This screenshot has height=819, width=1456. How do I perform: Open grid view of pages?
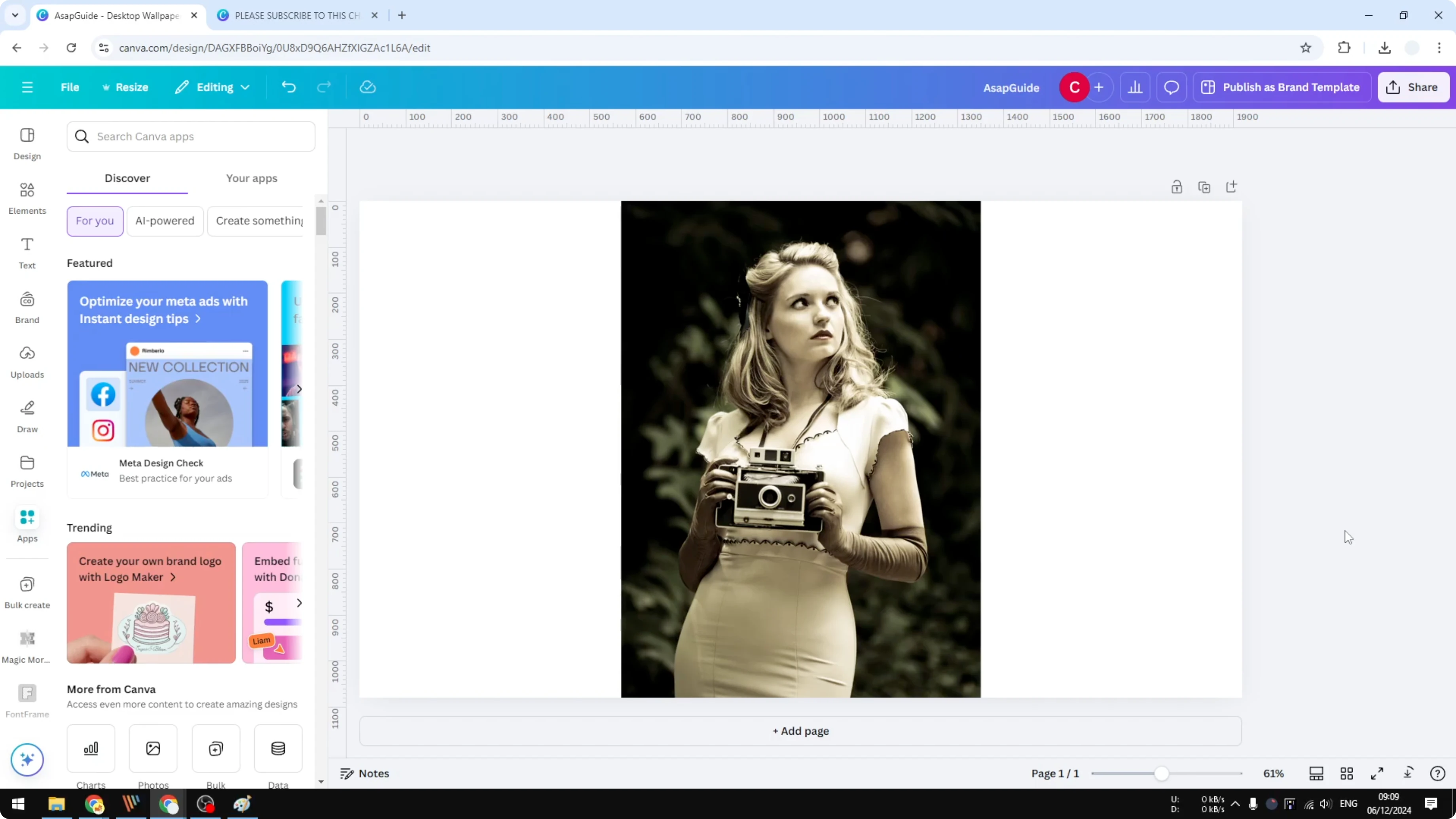(1347, 773)
